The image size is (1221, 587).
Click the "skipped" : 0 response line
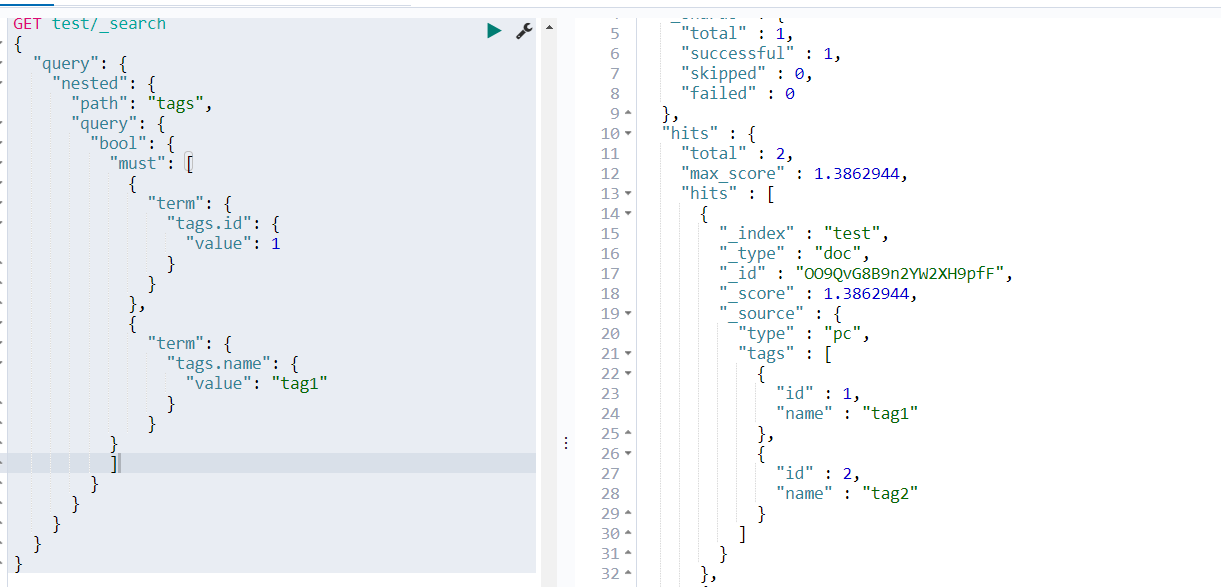[746, 73]
